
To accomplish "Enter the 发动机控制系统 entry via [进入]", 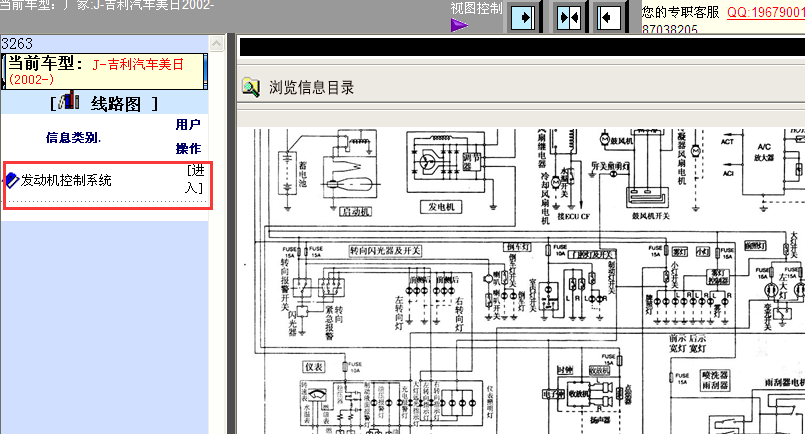I will point(195,179).
